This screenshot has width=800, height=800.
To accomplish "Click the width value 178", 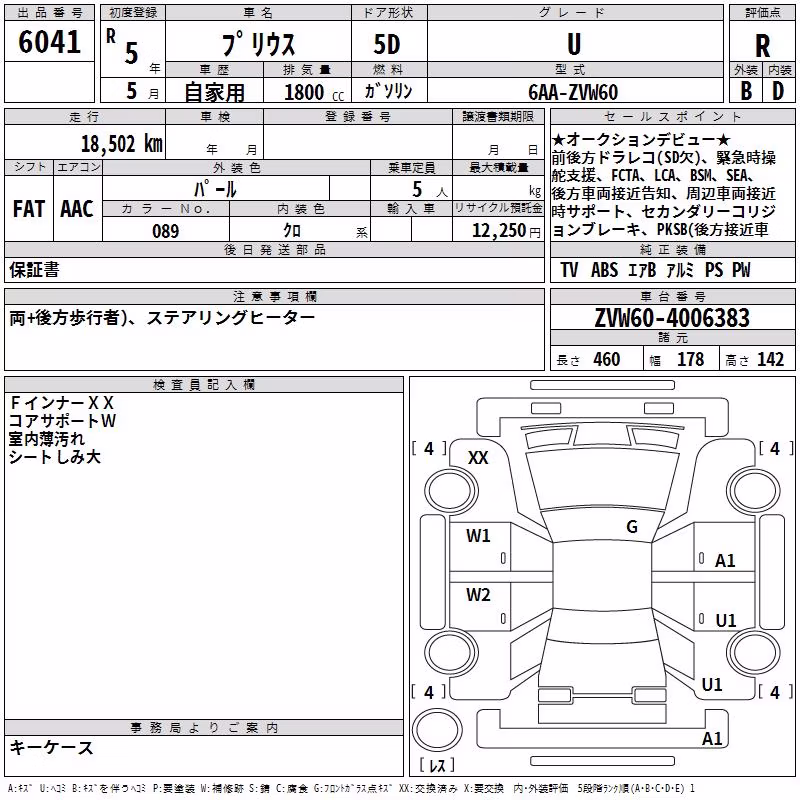I will 690,359.
